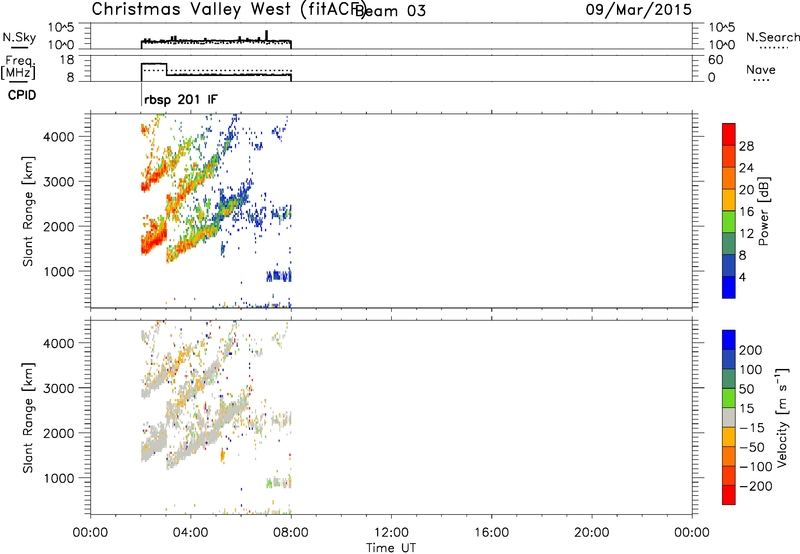Click the 'Slant Range [km]' label of the velocity panel
Image resolution: width=800 pixels, height=554 pixels.
coord(28,418)
